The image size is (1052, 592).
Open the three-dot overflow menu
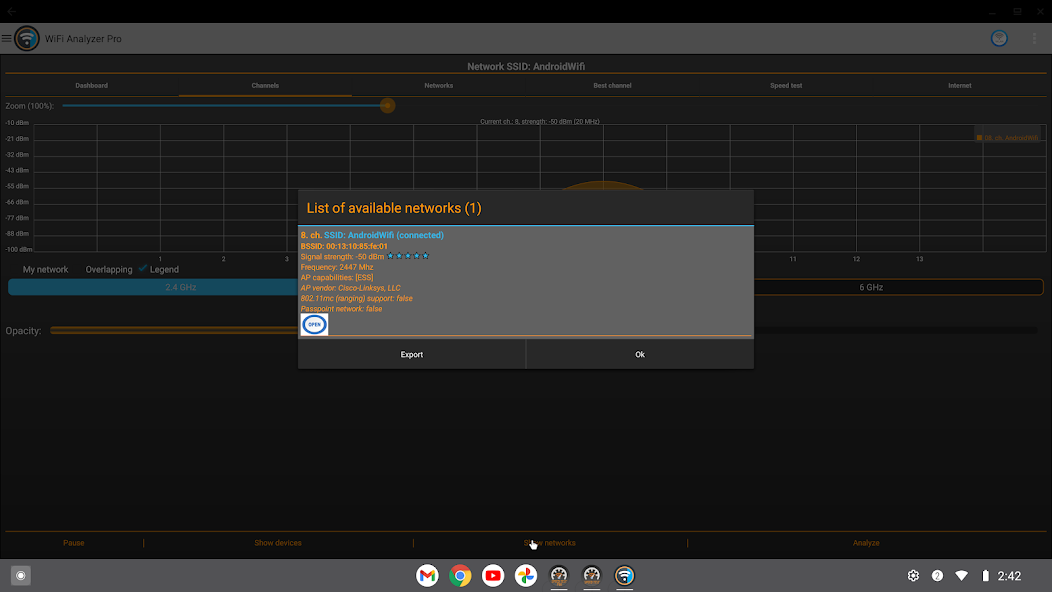coord(1034,39)
